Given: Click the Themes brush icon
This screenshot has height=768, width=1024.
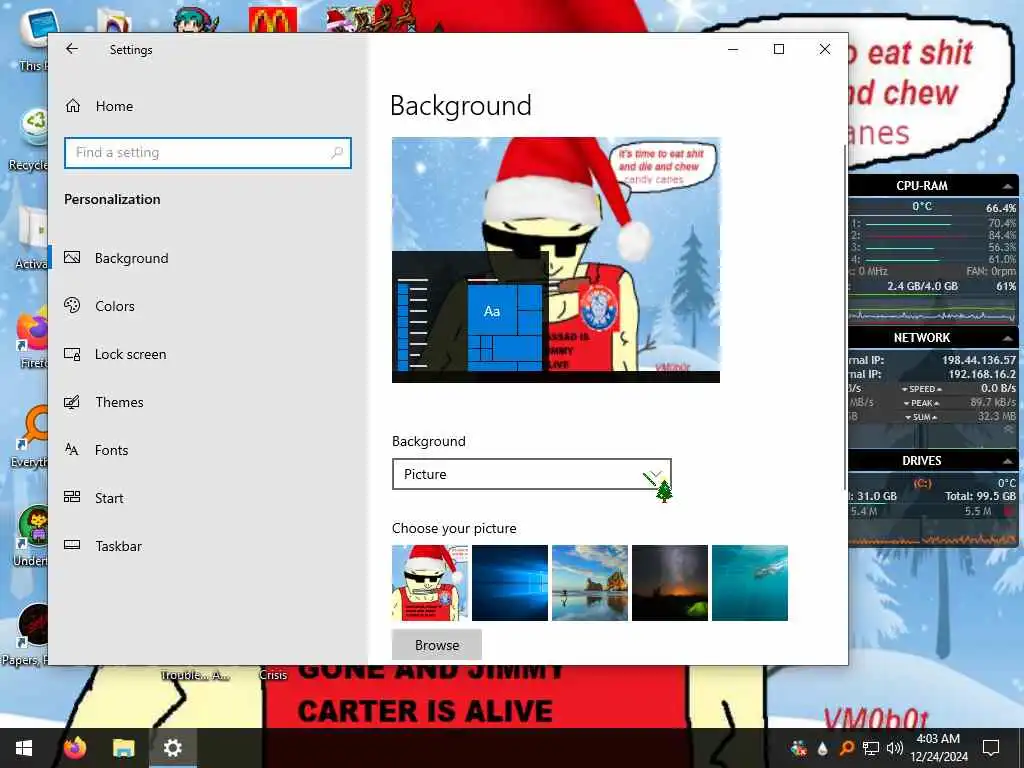Looking at the screenshot, I should coord(72,402).
